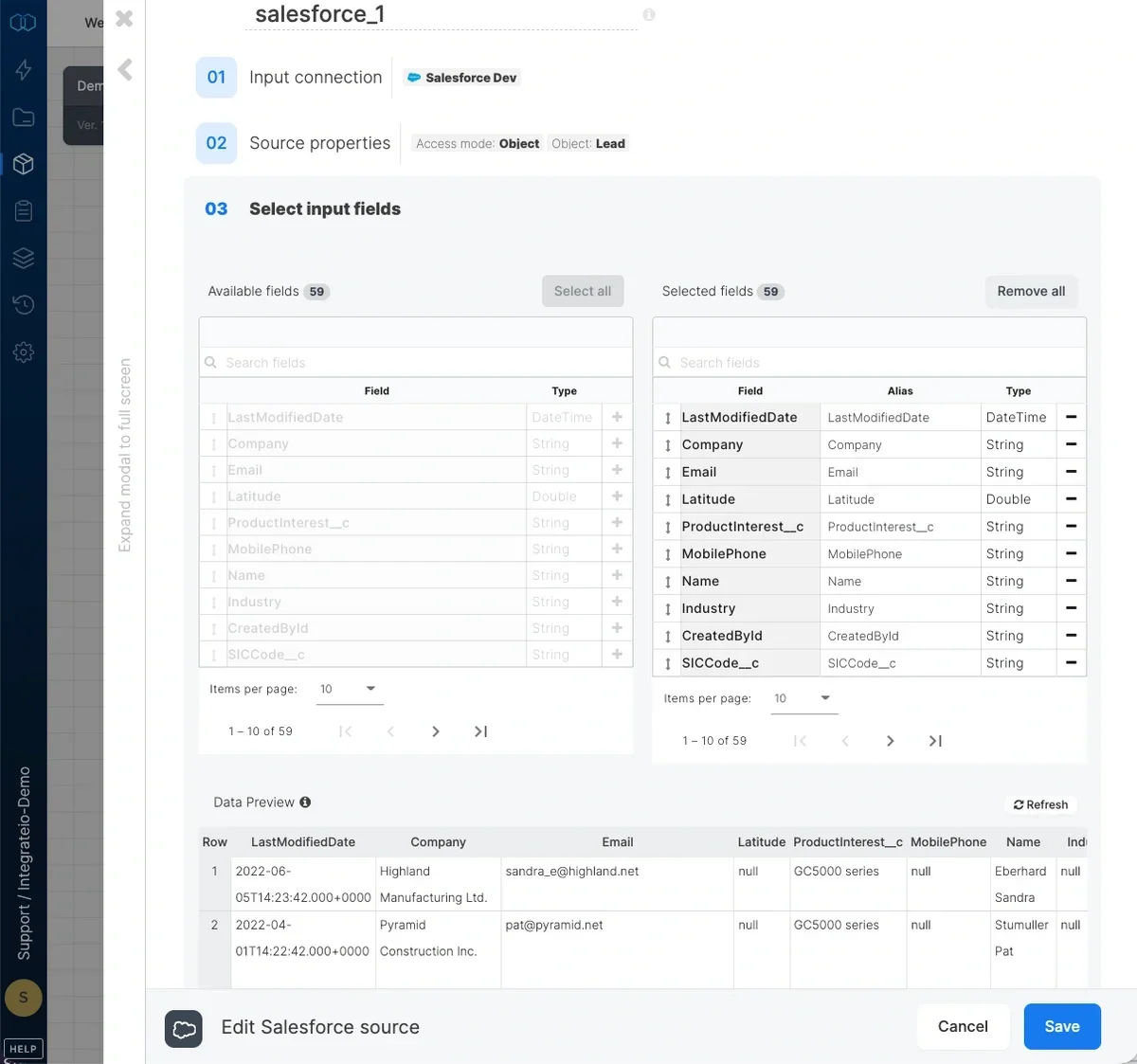The width and height of the screenshot is (1137, 1064).
Task: Click the search box for selected fields
Action: point(870,362)
